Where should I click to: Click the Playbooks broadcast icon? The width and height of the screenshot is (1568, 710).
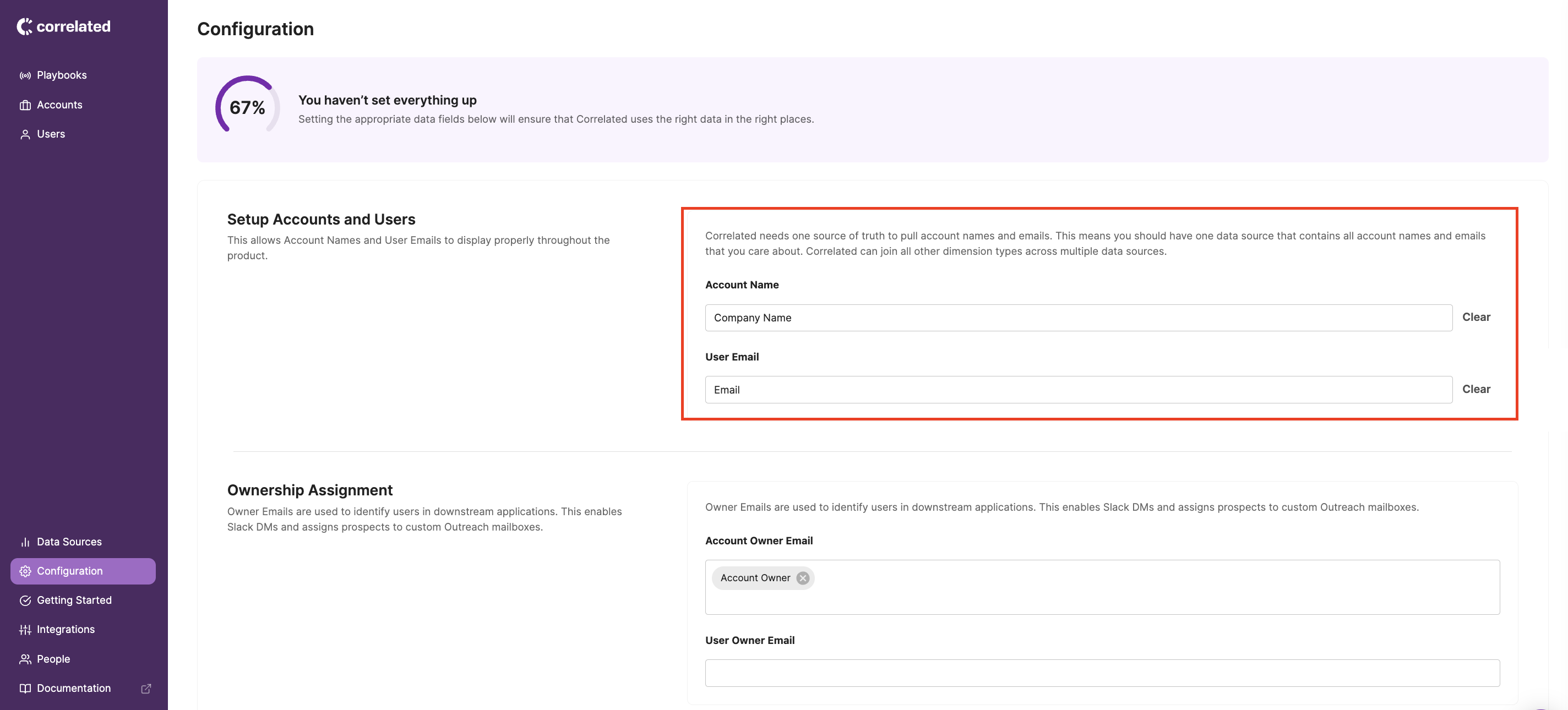pyautogui.click(x=25, y=75)
